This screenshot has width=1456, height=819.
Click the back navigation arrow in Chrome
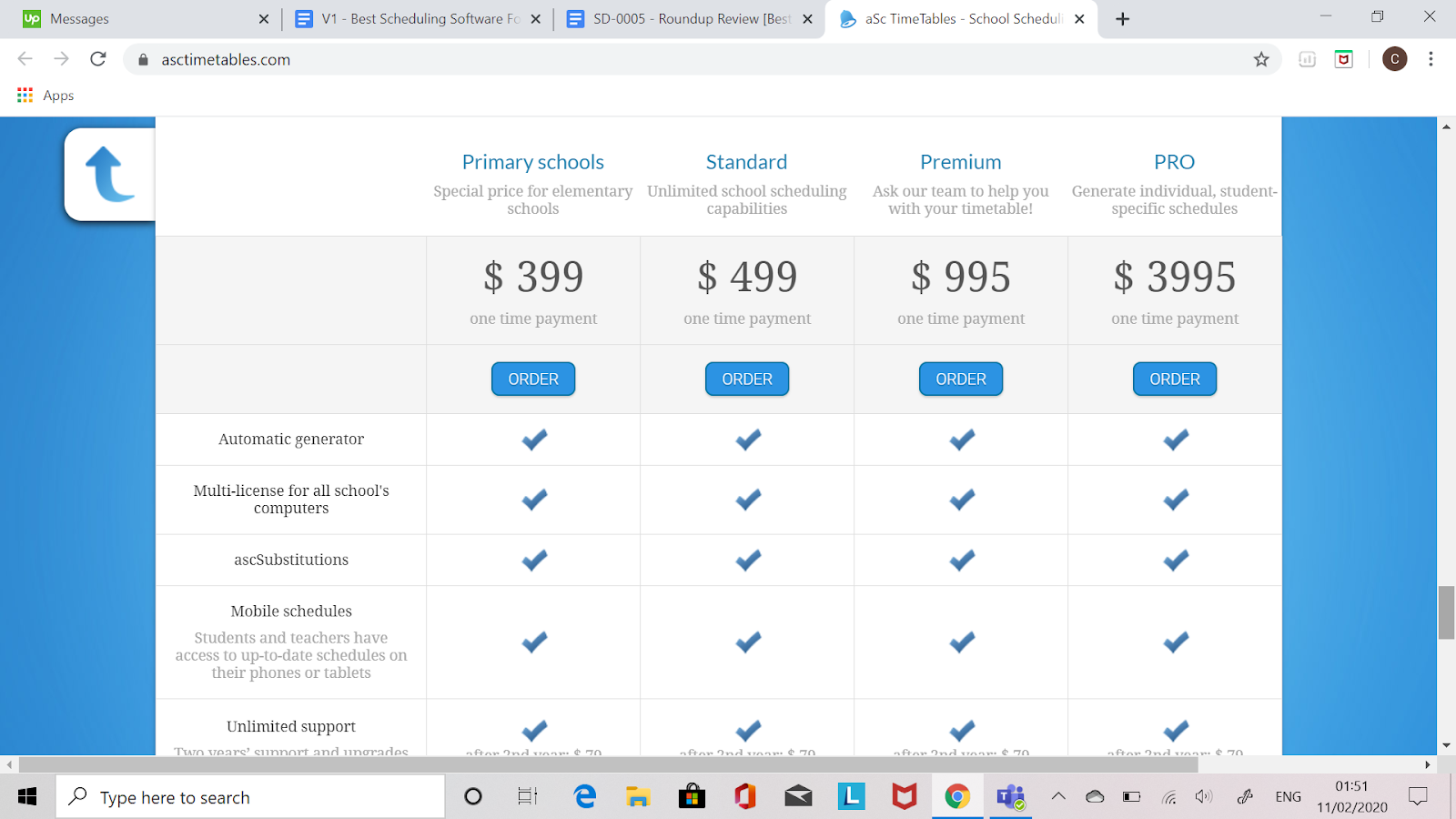[x=24, y=58]
